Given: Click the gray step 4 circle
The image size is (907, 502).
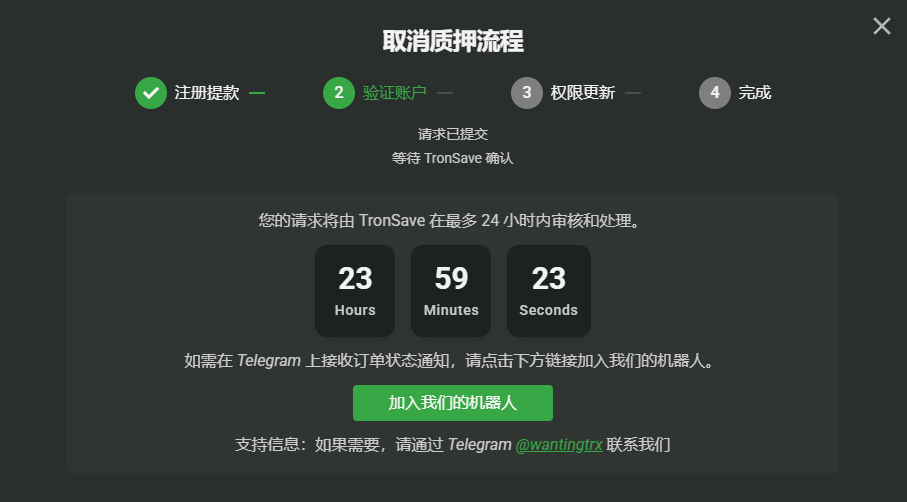Looking at the screenshot, I should (x=715, y=93).
